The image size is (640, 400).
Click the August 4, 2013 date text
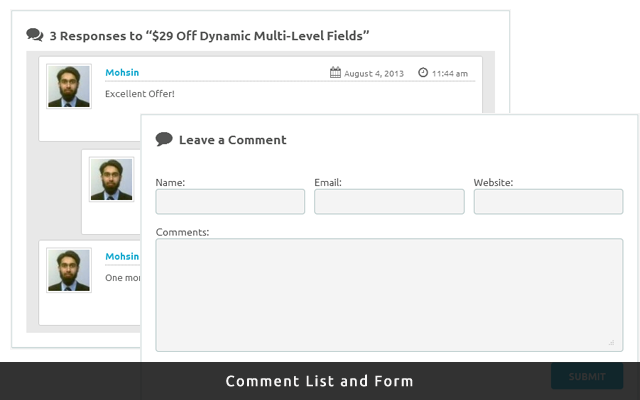pos(374,74)
